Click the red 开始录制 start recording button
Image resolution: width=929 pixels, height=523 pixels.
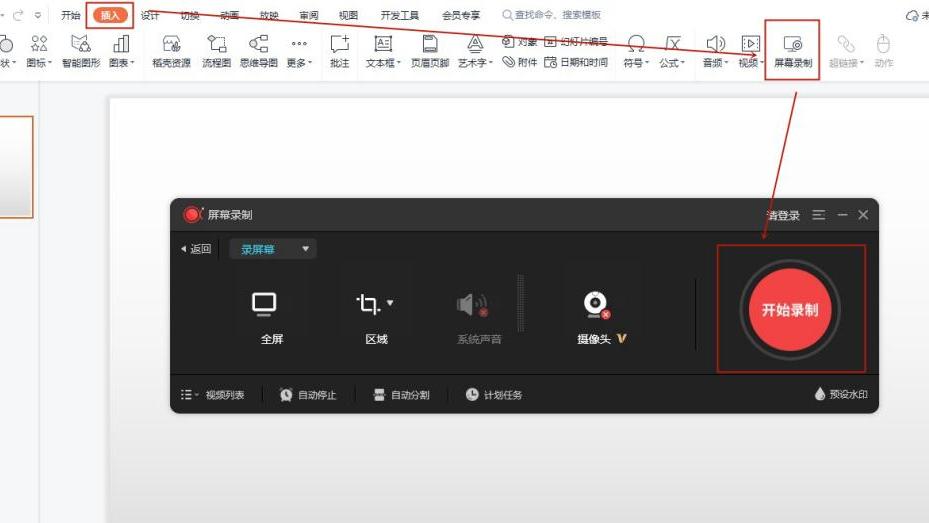pyautogui.click(x=790, y=309)
